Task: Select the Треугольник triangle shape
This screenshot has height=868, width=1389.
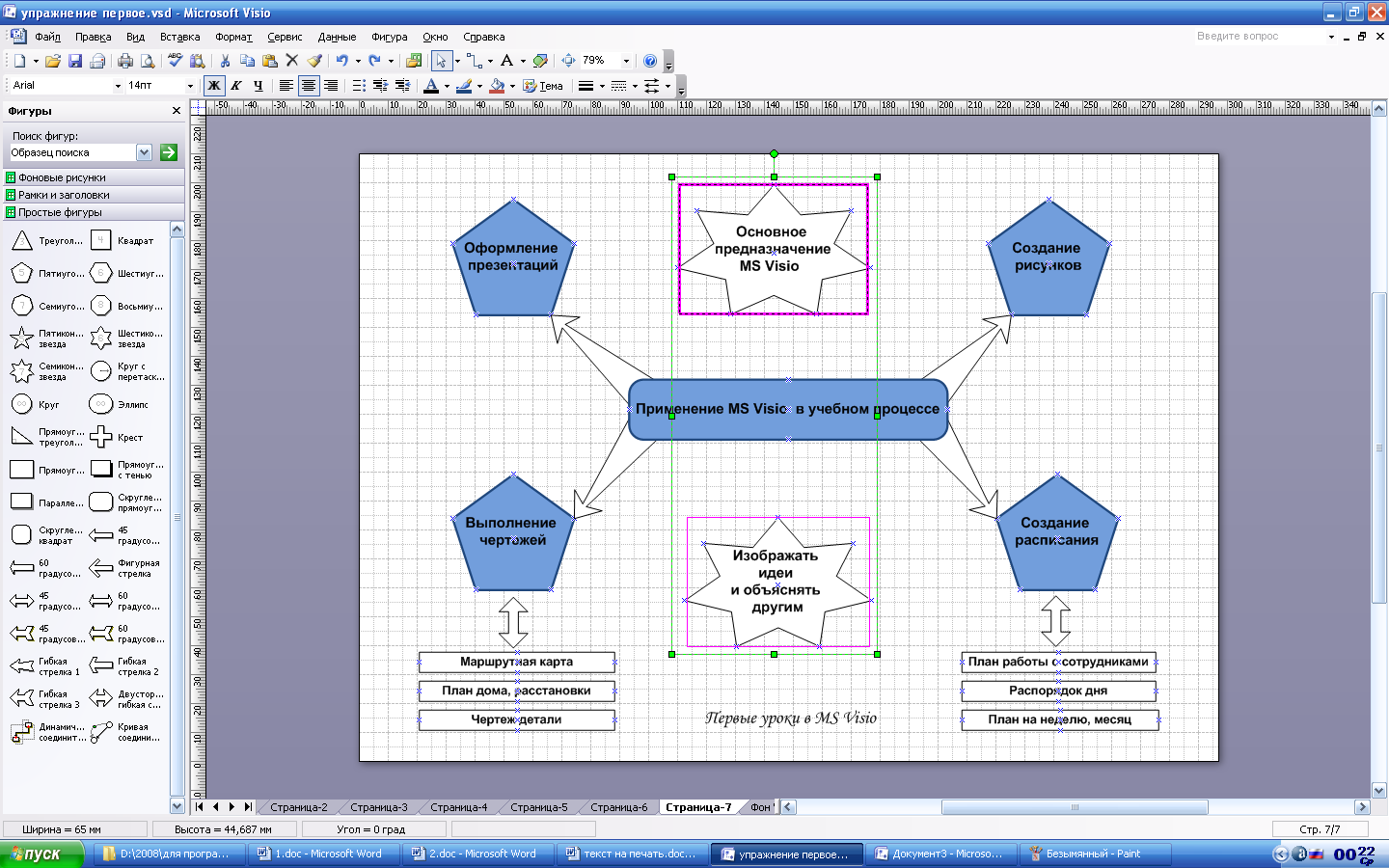Action: click(x=47, y=240)
